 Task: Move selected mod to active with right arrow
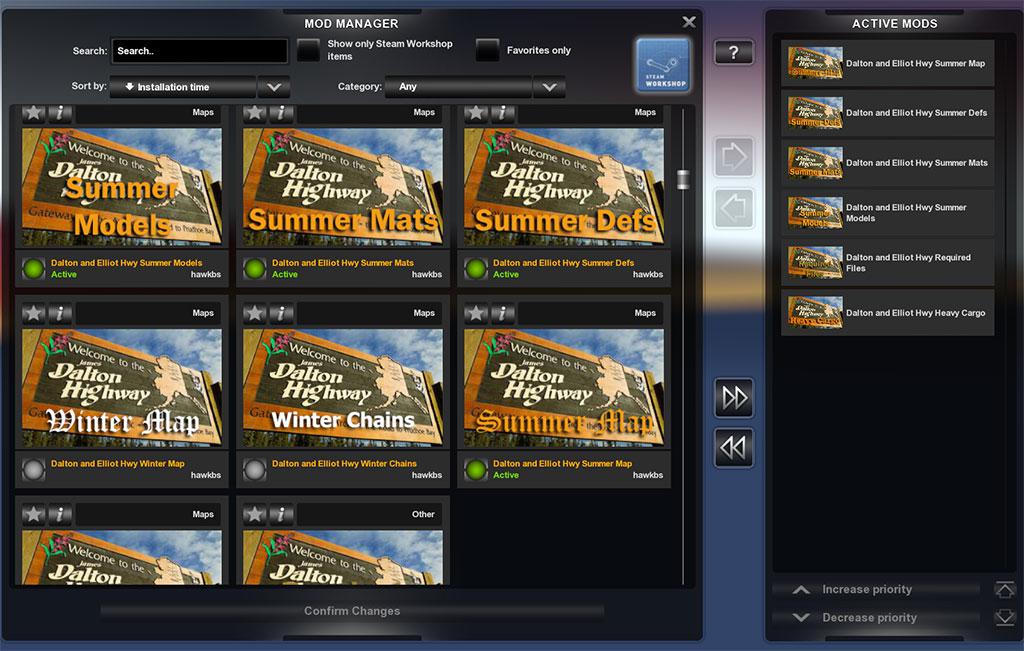pyautogui.click(x=733, y=157)
